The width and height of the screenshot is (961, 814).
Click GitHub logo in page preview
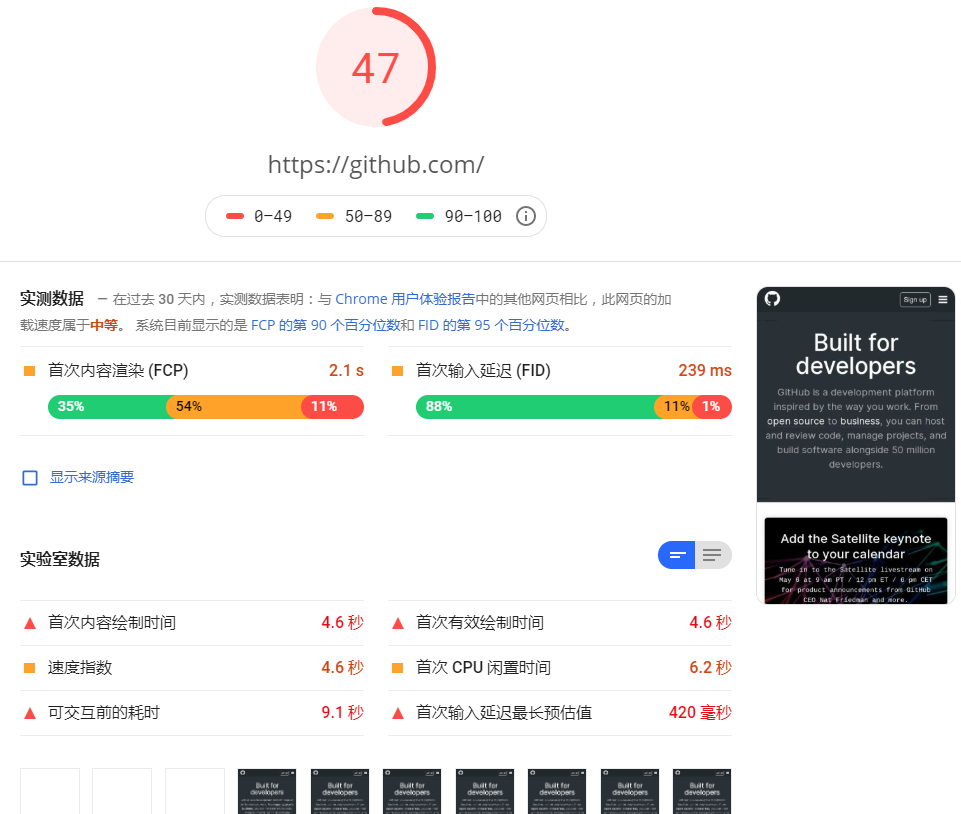click(x=772, y=299)
